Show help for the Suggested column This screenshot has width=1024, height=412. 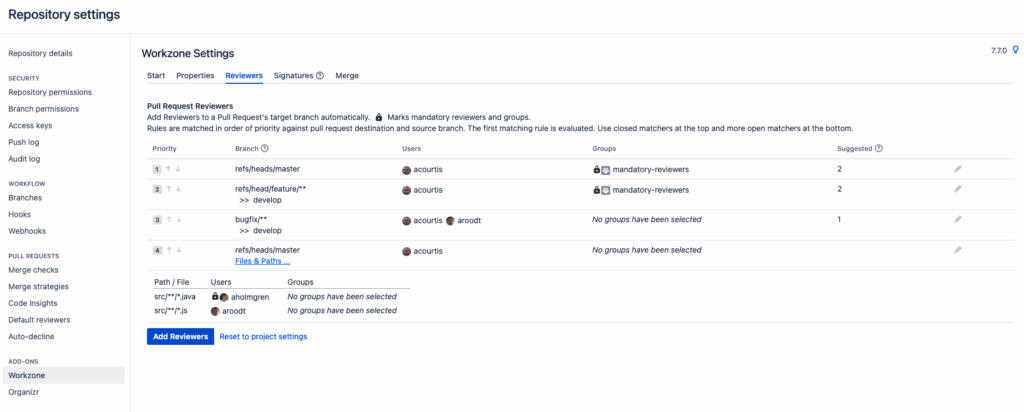tap(878, 148)
